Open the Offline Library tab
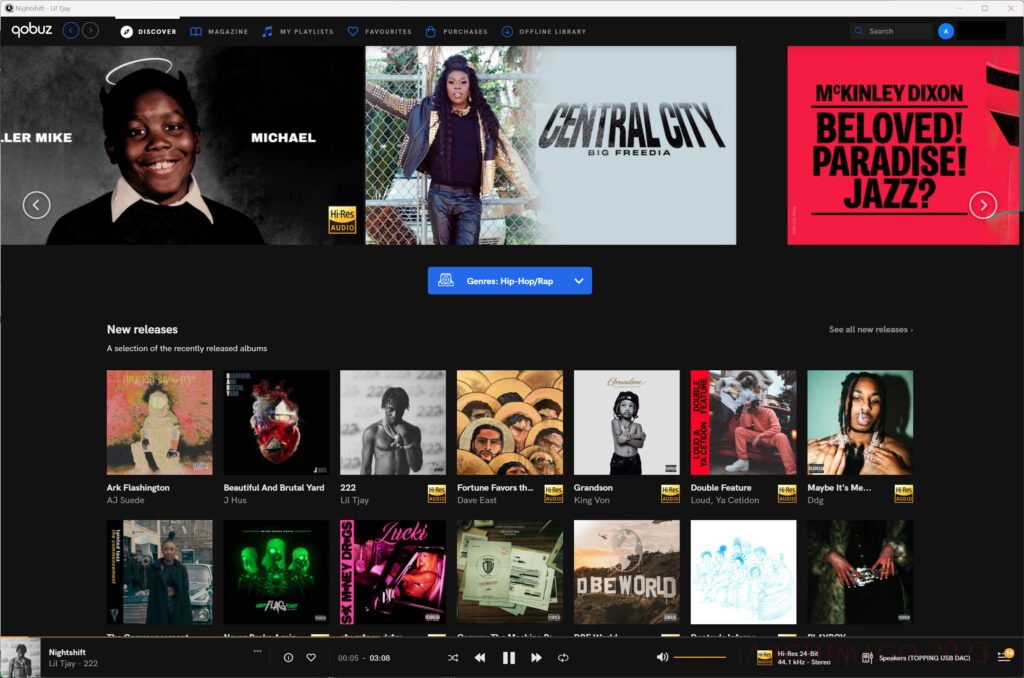Viewport: 1024px width, 678px height. click(544, 31)
